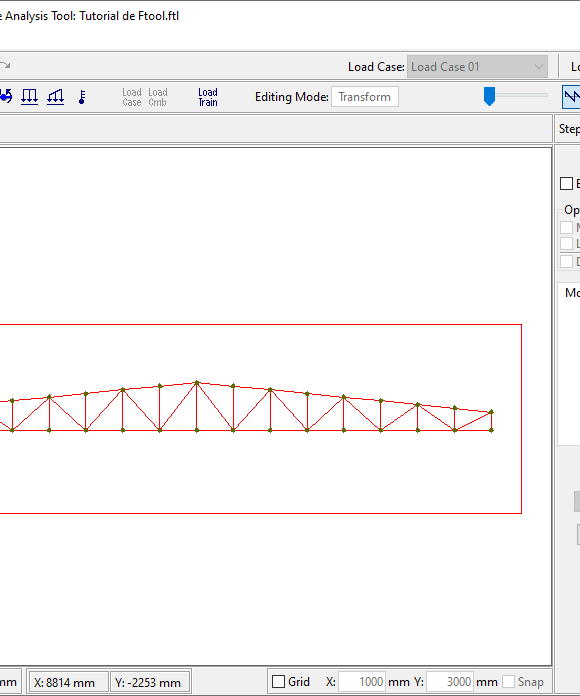
Task: Toggle the zigzag diagram display icon
Action: [x=572, y=97]
